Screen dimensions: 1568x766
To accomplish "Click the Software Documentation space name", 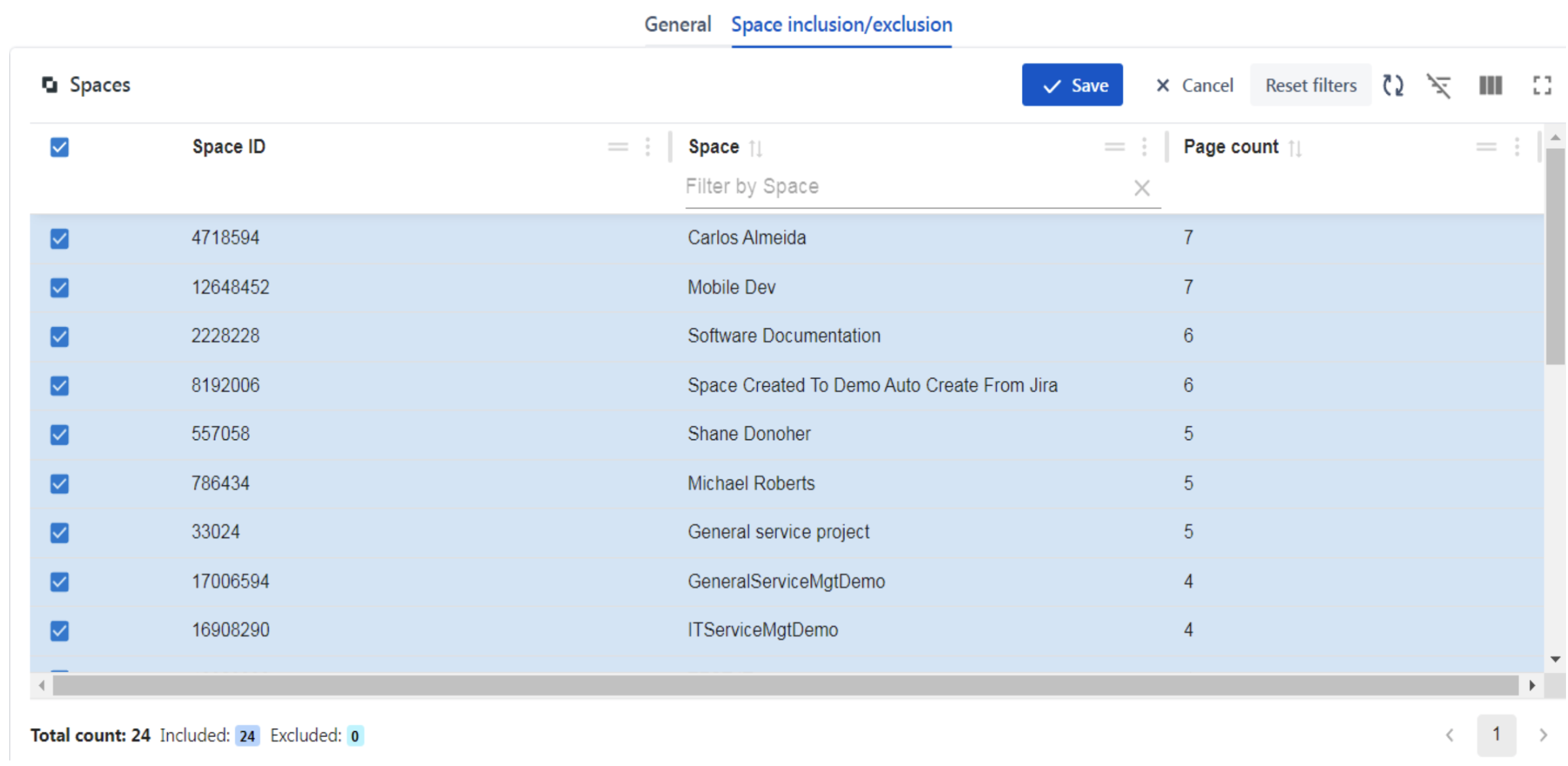I will coord(784,336).
